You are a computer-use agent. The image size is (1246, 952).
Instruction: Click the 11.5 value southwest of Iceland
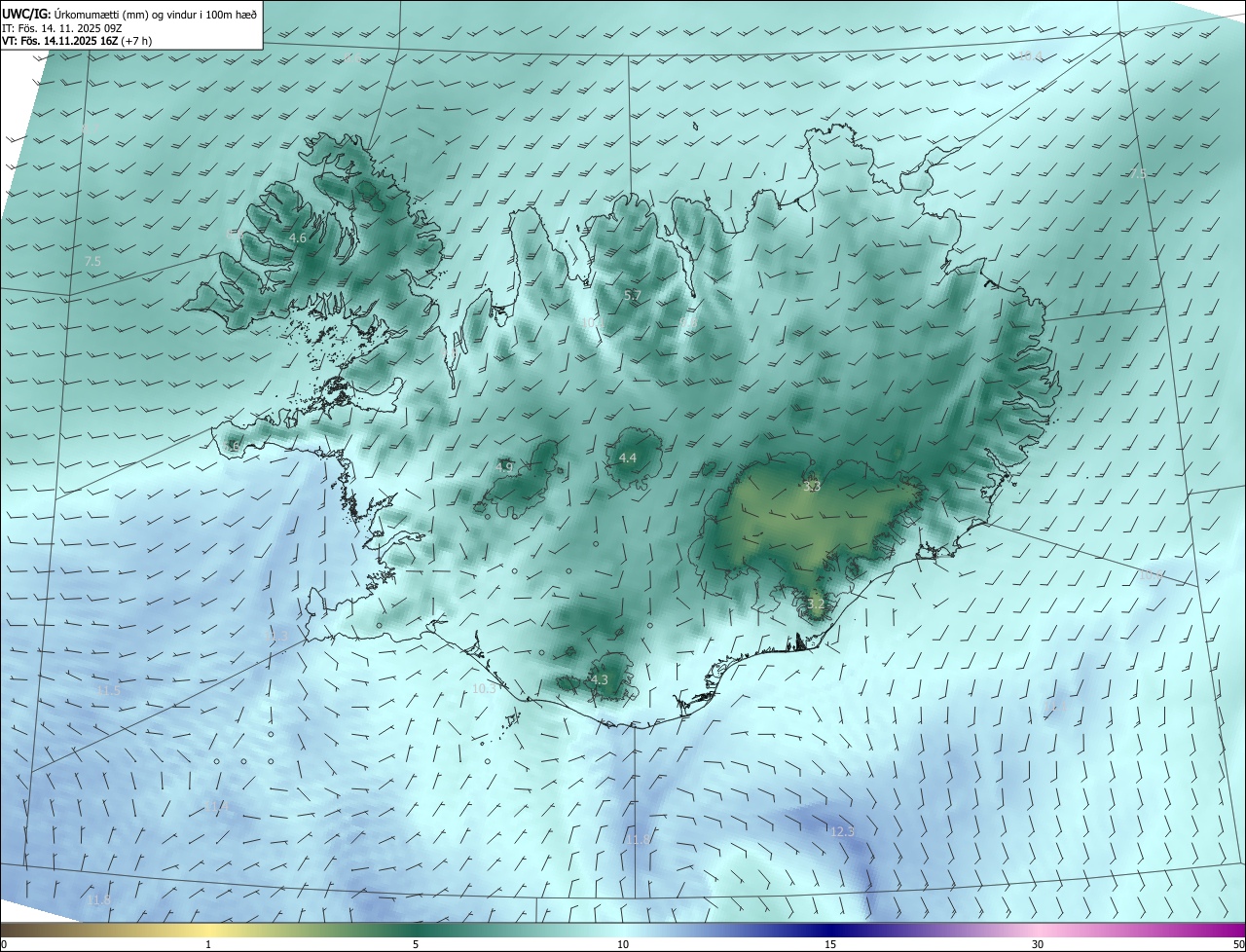click(108, 690)
